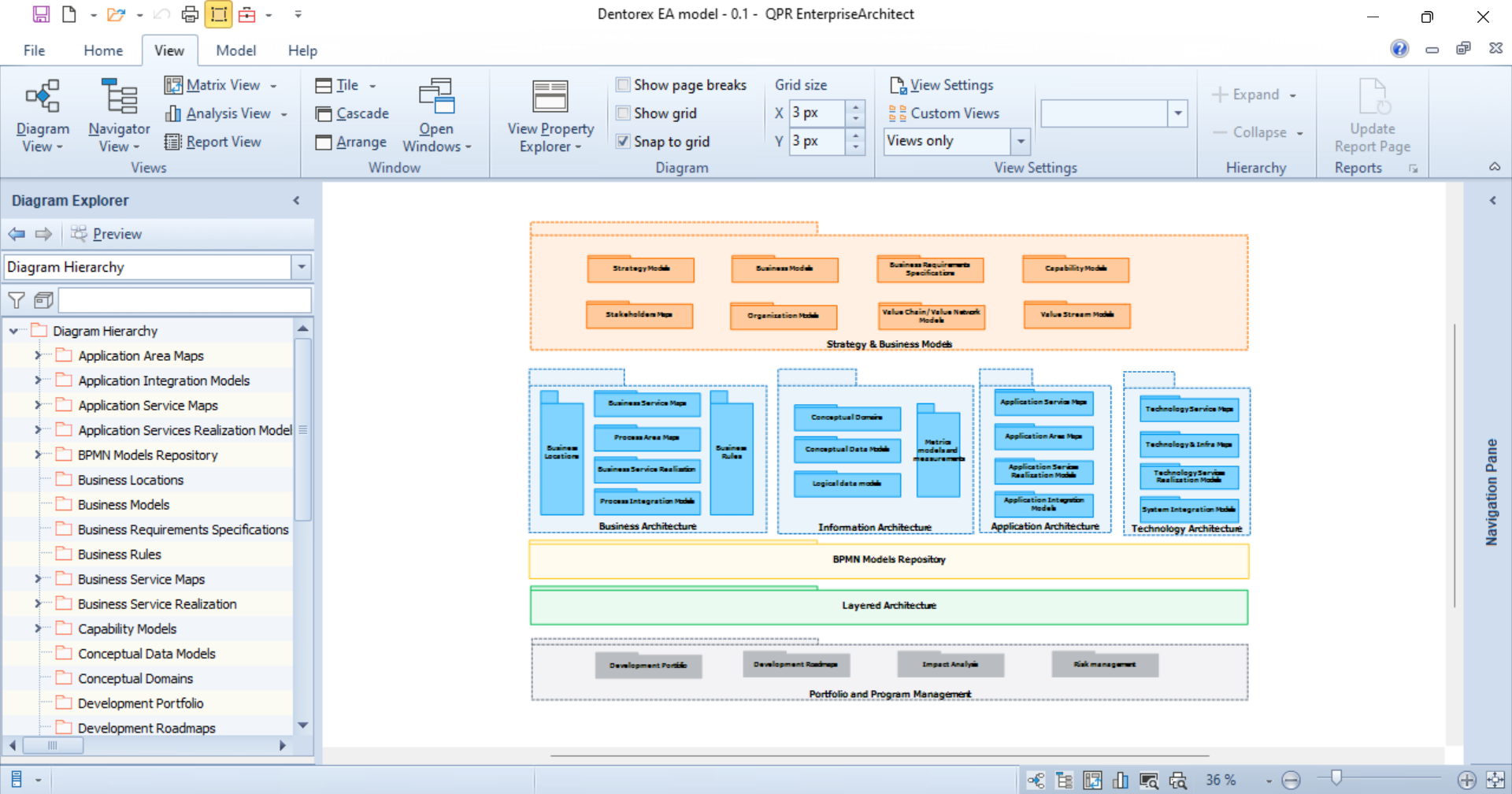Viewport: 1512px width, 794px height.
Task: Open View Property Explorer
Action: [550, 115]
